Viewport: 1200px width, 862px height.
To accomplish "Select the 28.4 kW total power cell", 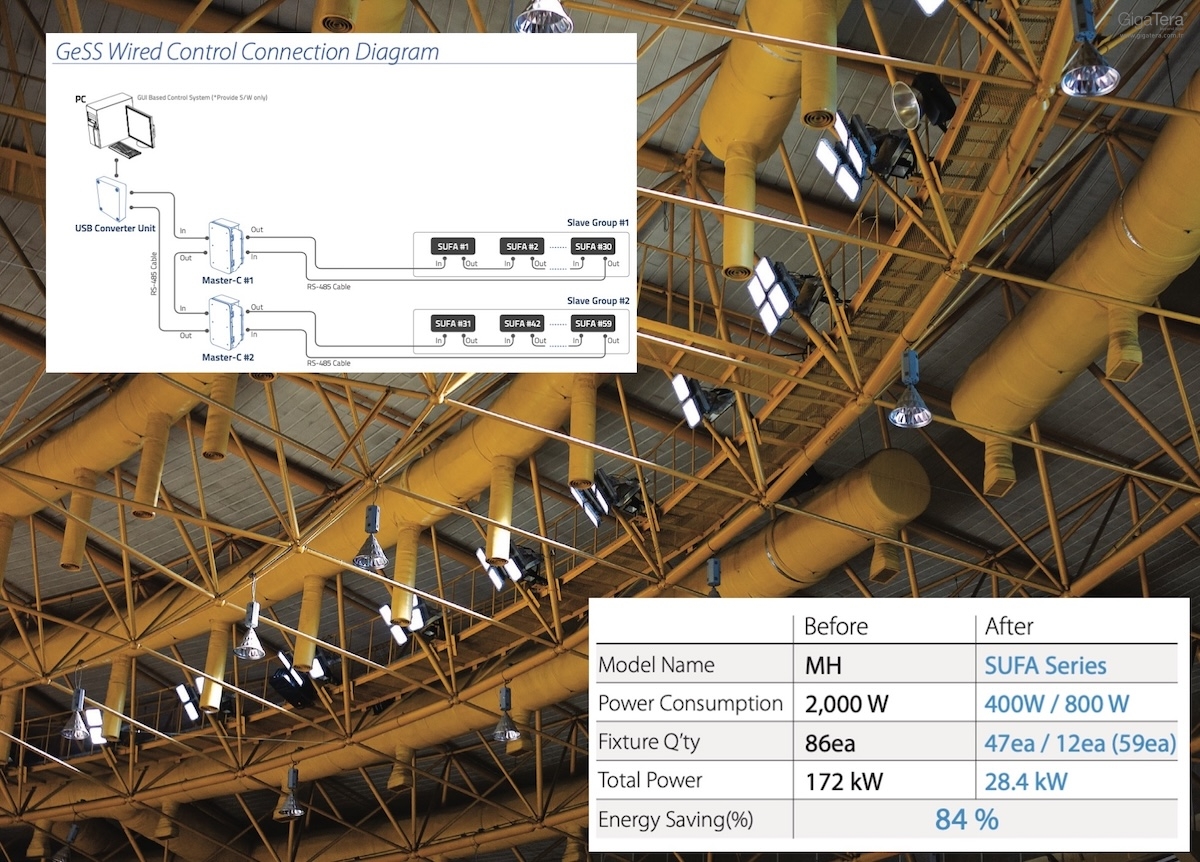I will (x=1026, y=781).
